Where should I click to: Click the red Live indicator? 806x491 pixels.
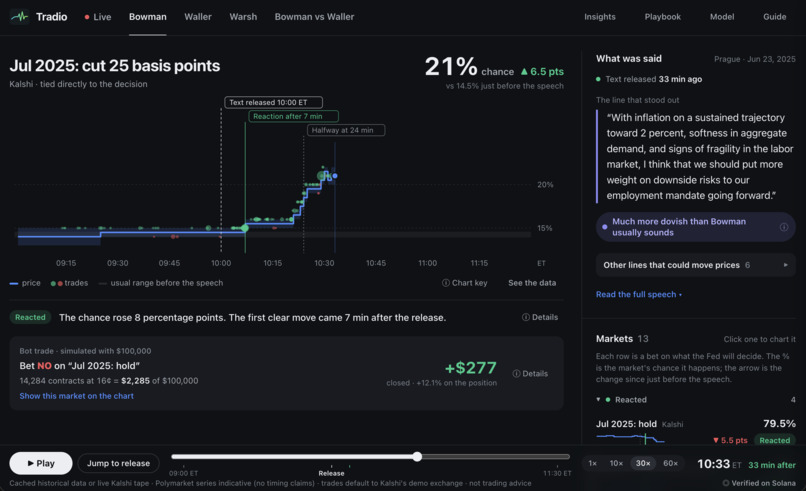[98, 17]
